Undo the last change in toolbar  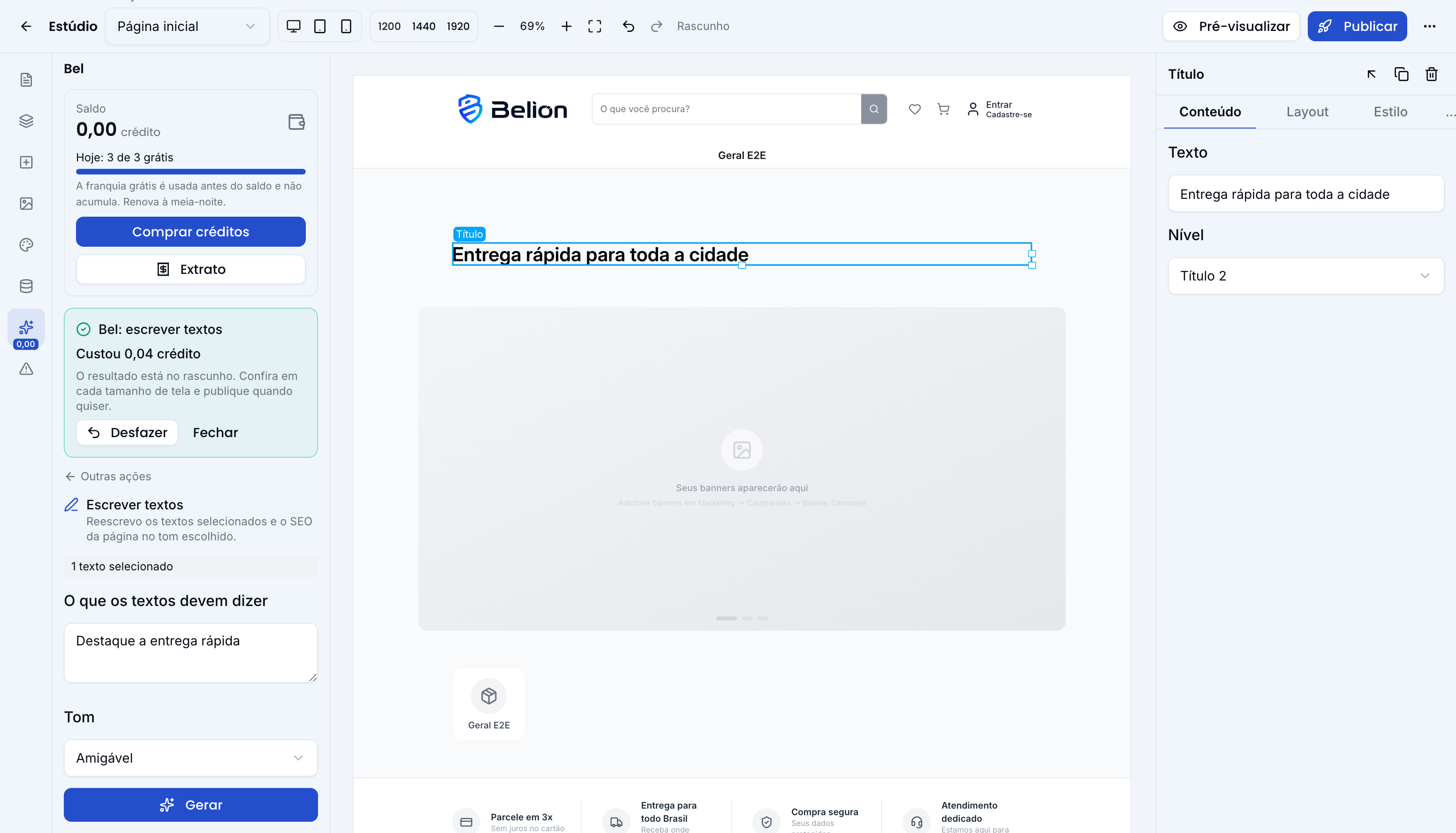(628, 26)
